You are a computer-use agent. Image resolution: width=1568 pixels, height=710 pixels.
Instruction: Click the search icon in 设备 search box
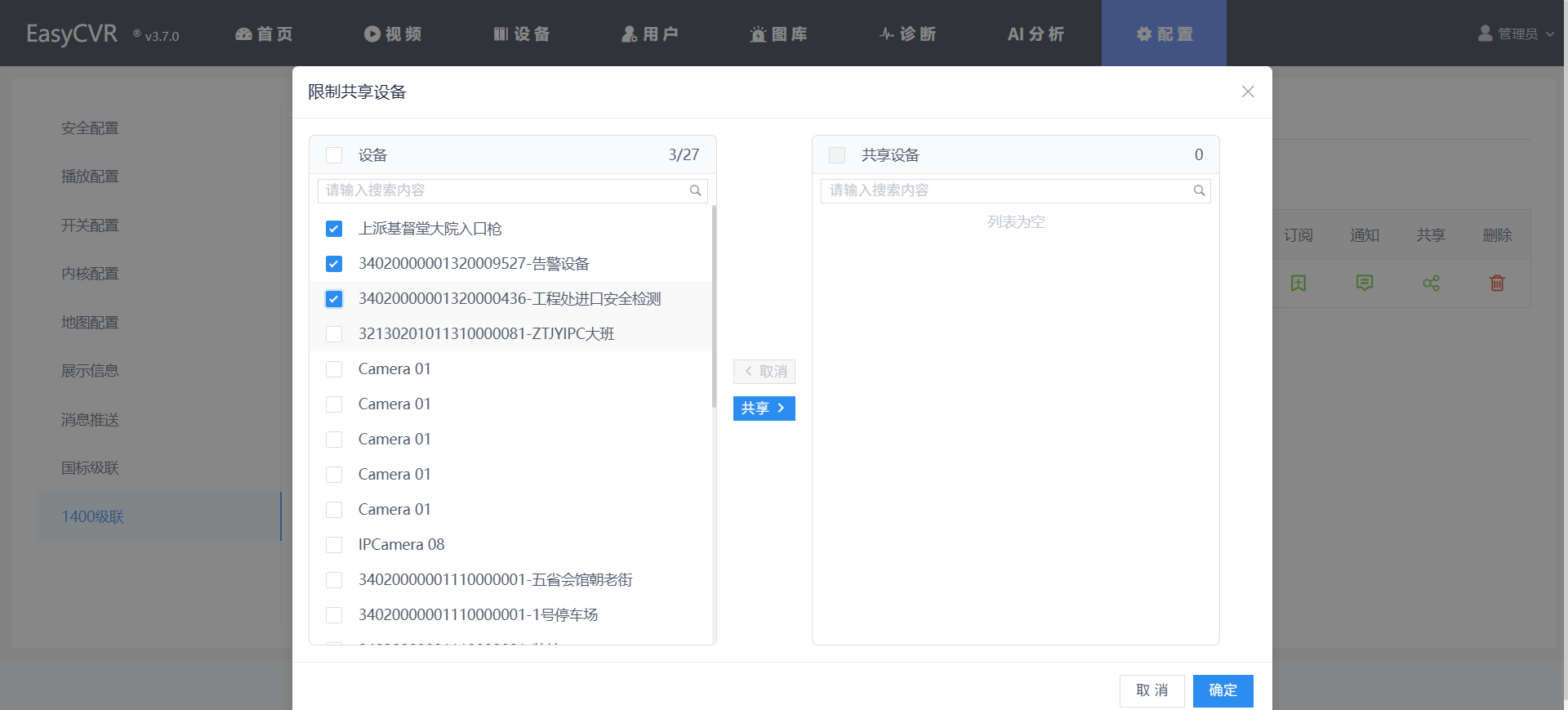pos(695,190)
